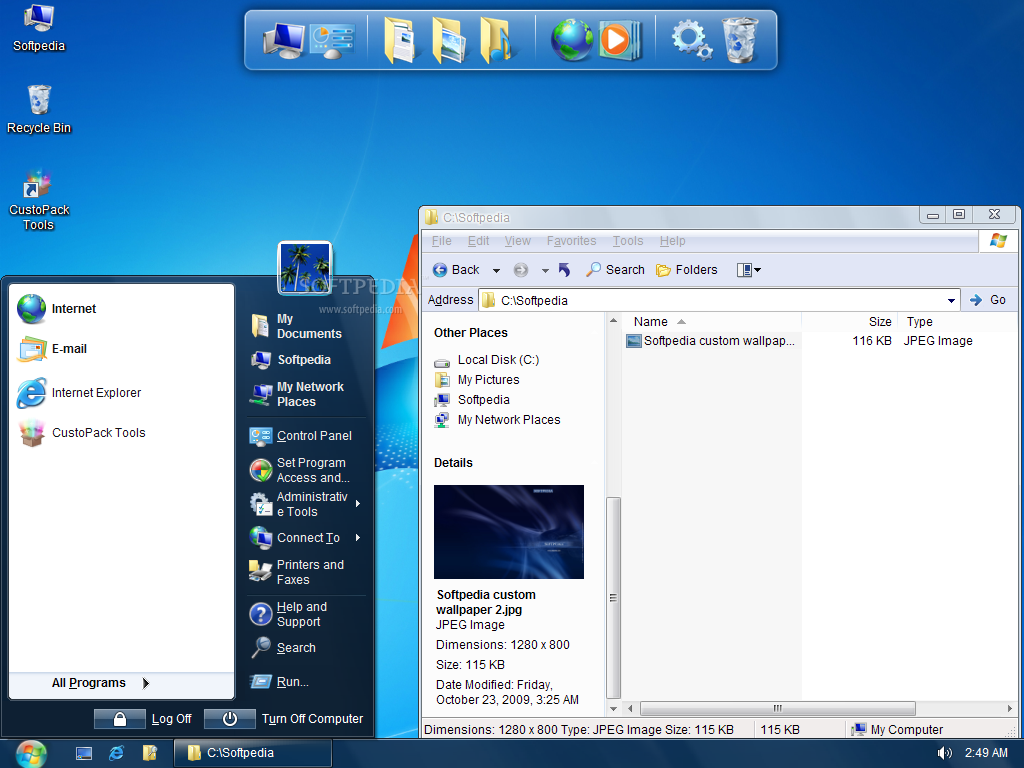The image size is (1024, 768).
Task: Open the Views dropdown button
Action: [x=748, y=270]
